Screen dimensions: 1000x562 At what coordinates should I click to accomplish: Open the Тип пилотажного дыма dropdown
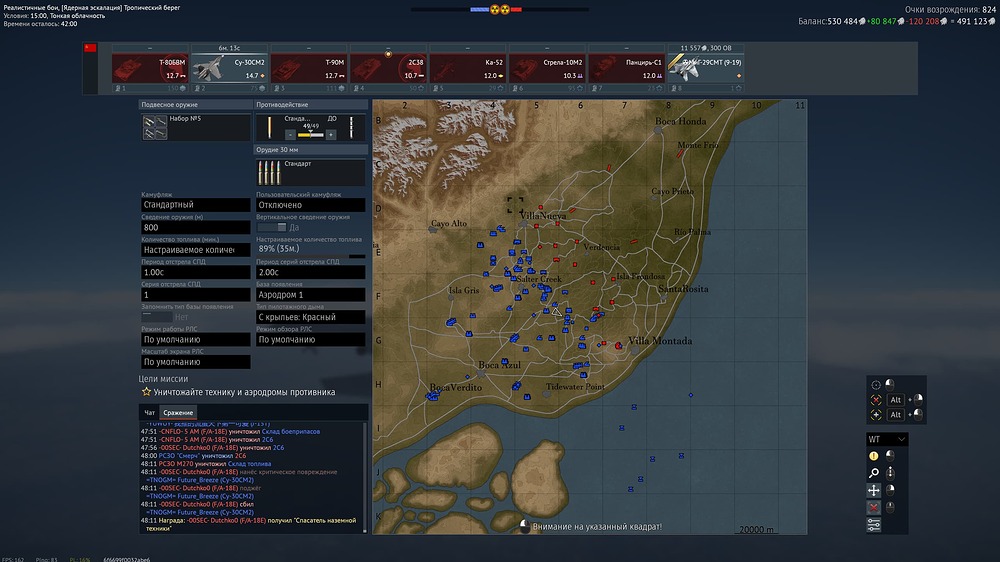tap(311, 317)
